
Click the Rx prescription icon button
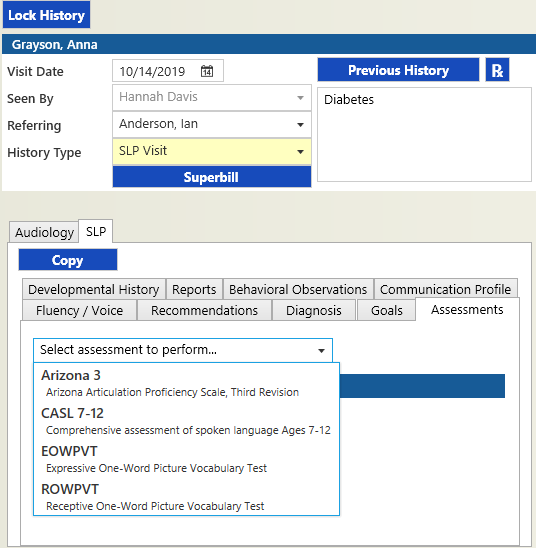click(x=497, y=70)
